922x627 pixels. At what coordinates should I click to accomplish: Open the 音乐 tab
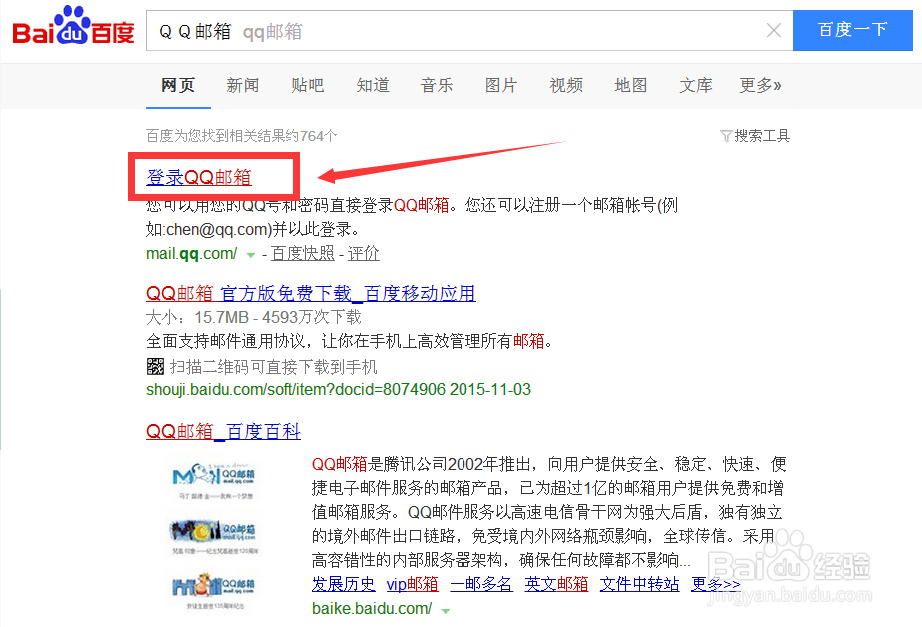pos(437,85)
